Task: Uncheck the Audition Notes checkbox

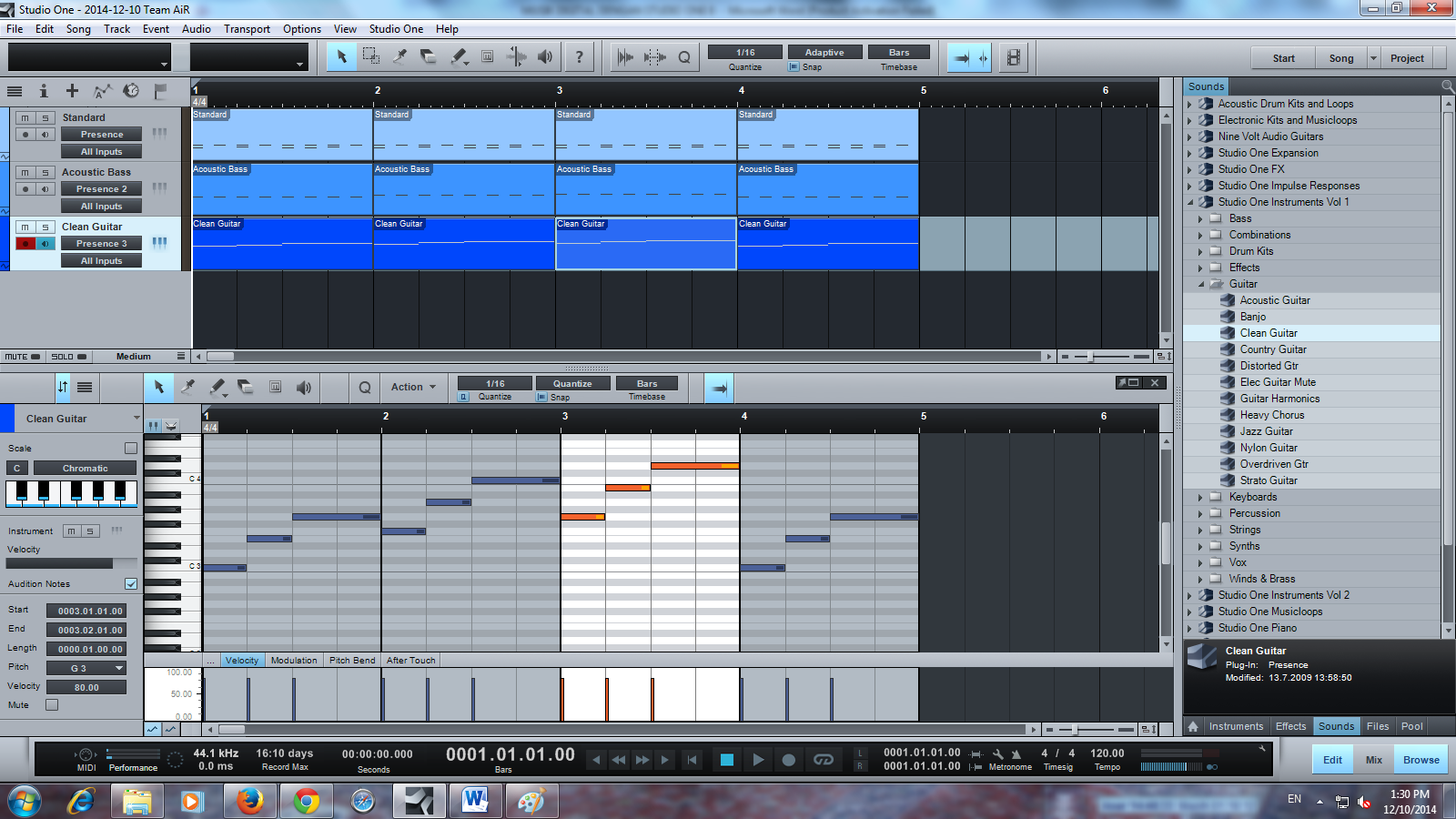Action: coord(131,583)
